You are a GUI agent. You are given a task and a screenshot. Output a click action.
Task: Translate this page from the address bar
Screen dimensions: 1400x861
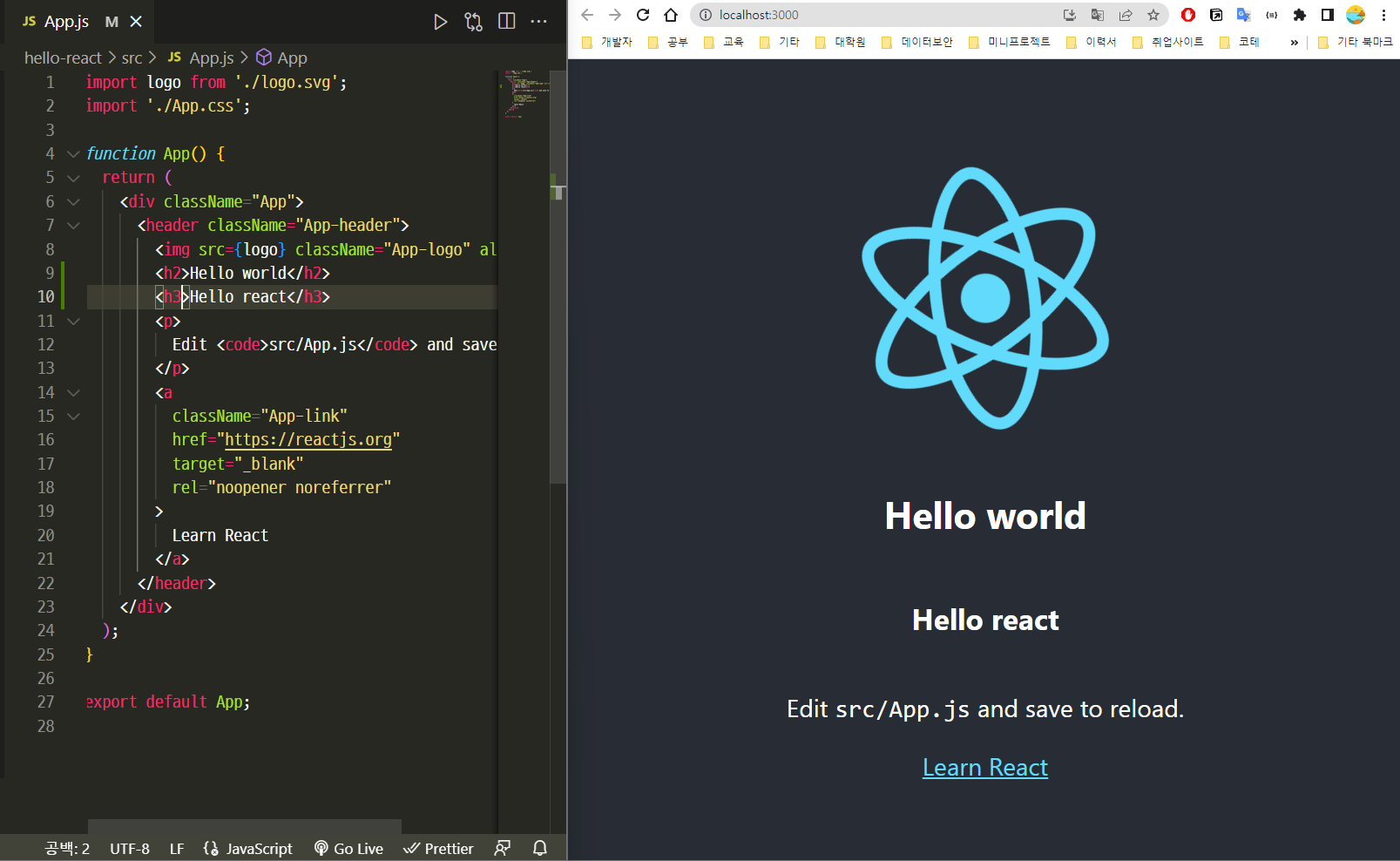pyautogui.click(x=1098, y=15)
